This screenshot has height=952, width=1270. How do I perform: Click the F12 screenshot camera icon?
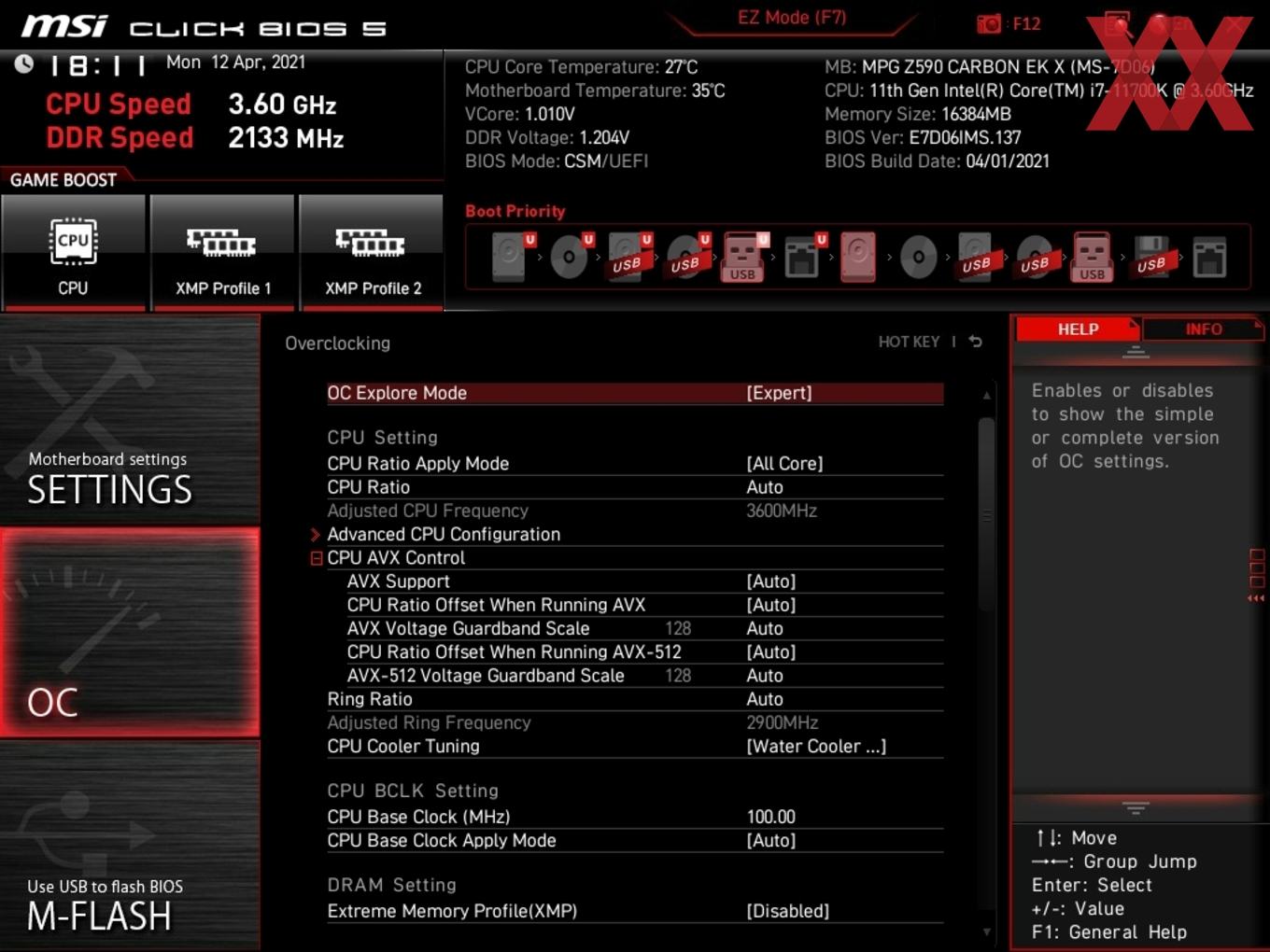coord(988,24)
